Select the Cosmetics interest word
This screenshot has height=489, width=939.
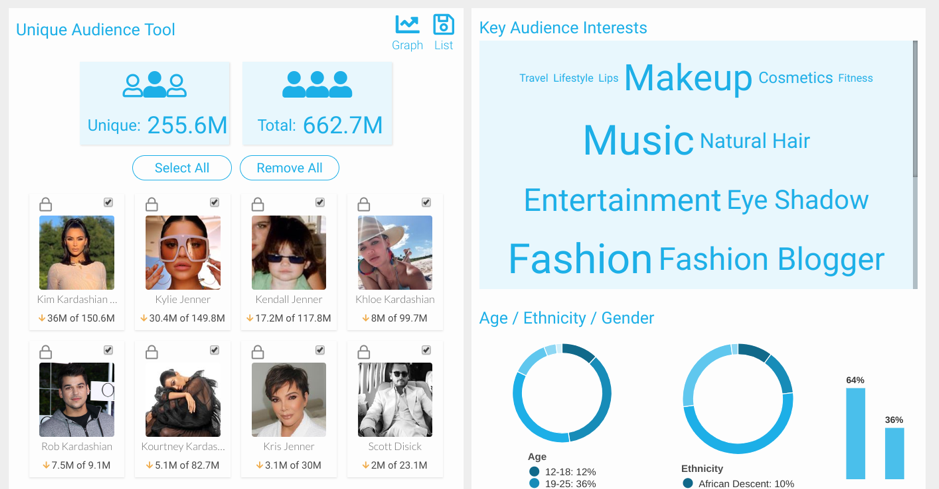point(795,78)
